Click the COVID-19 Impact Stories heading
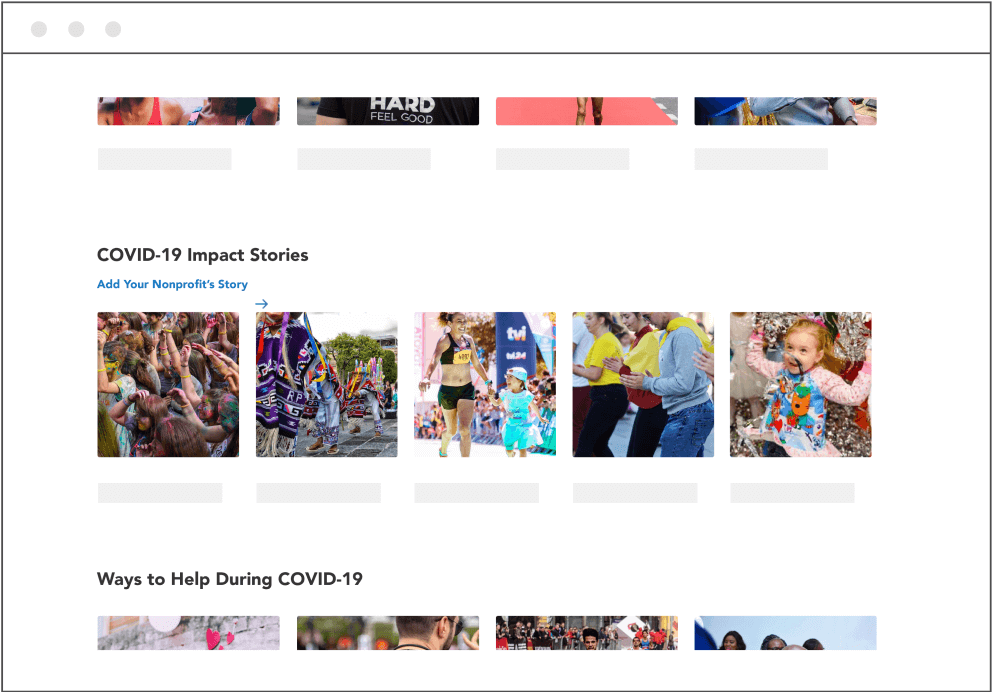 (x=202, y=255)
